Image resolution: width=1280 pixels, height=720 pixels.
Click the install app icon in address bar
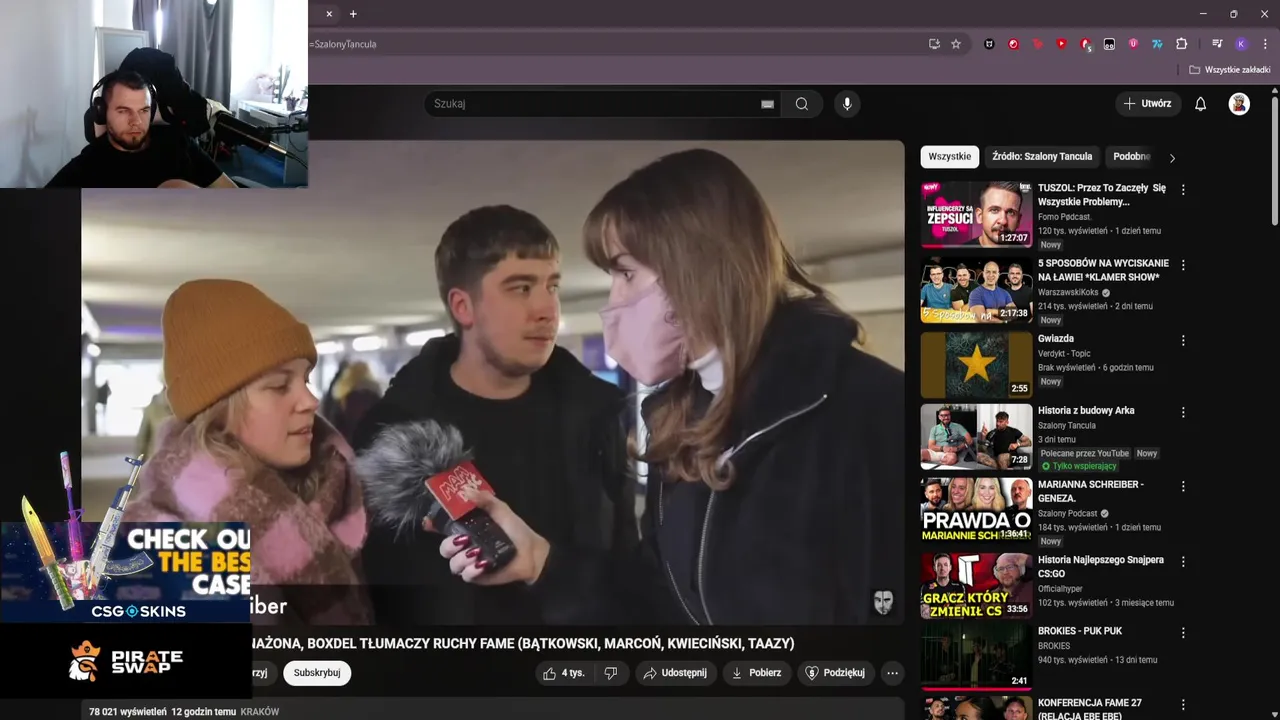(x=934, y=44)
